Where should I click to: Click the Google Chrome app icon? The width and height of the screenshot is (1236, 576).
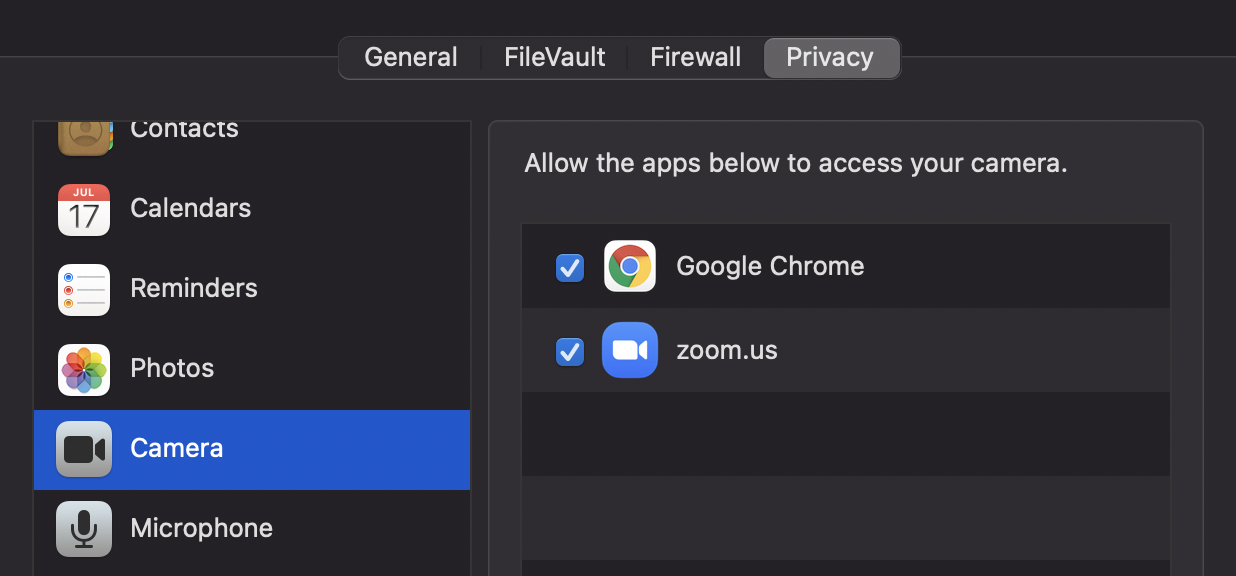[630, 266]
